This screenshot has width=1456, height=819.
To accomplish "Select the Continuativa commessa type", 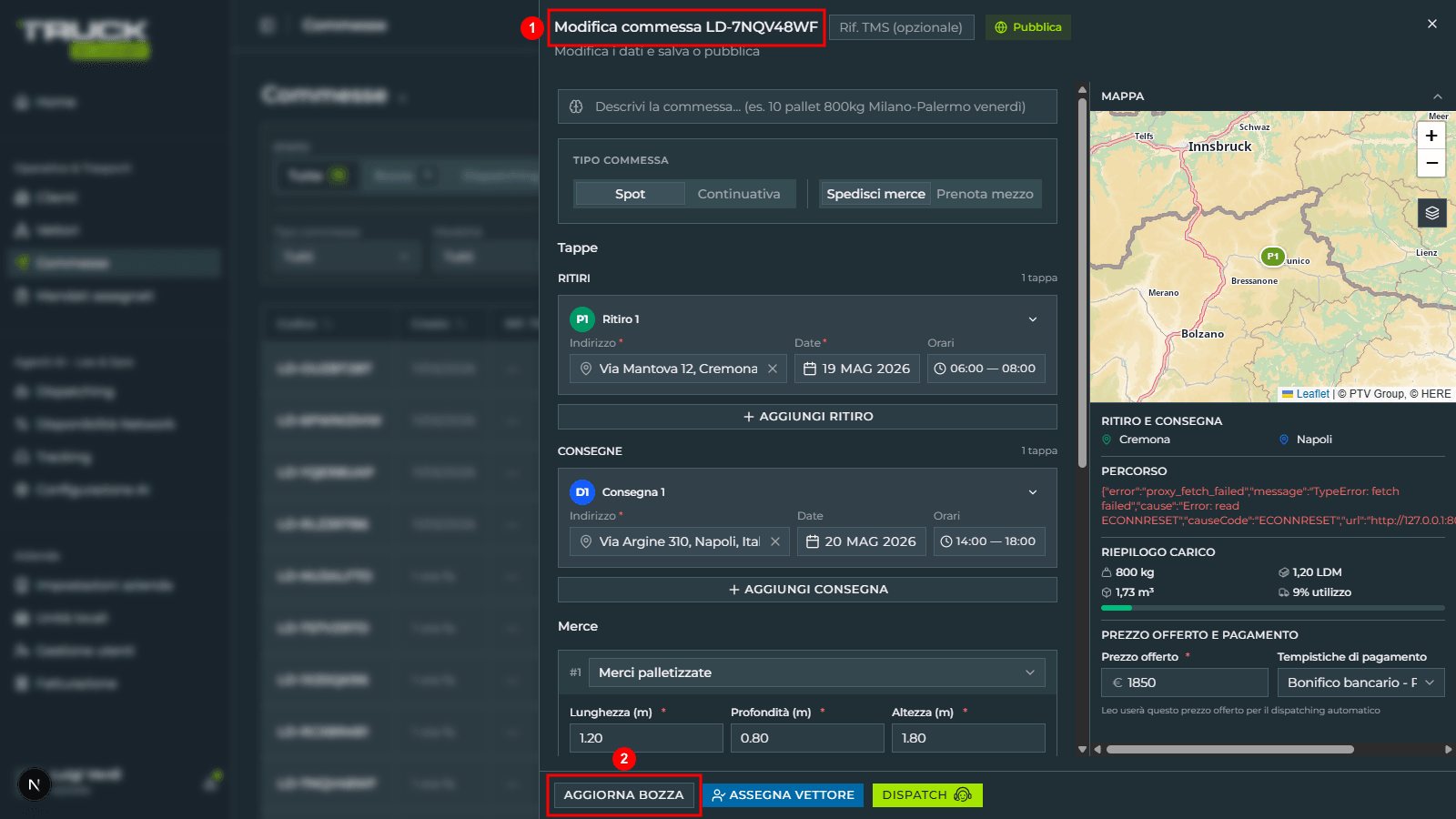I will pyautogui.click(x=739, y=194).
